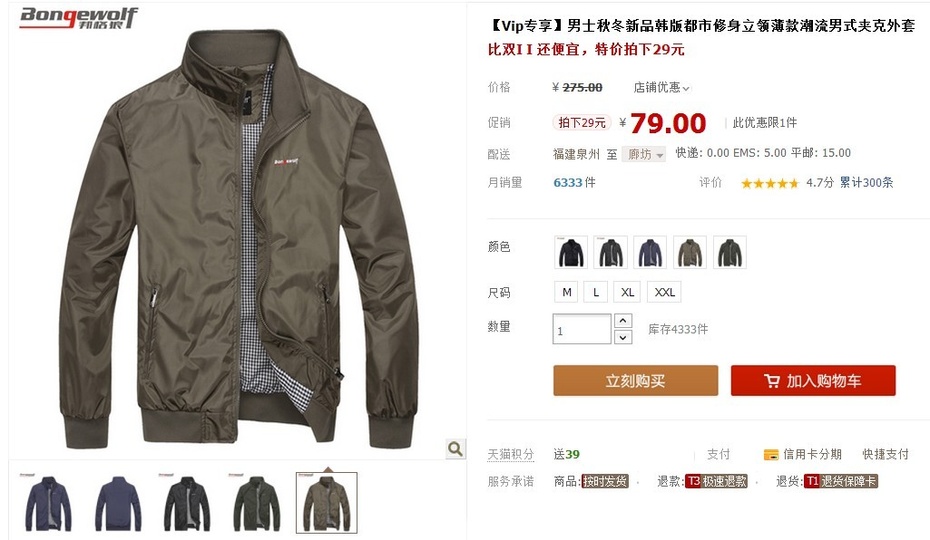This screenshot has width=930, height=540.
Task: Click the T3 极速退款 badge
Action: coord(716,481)
